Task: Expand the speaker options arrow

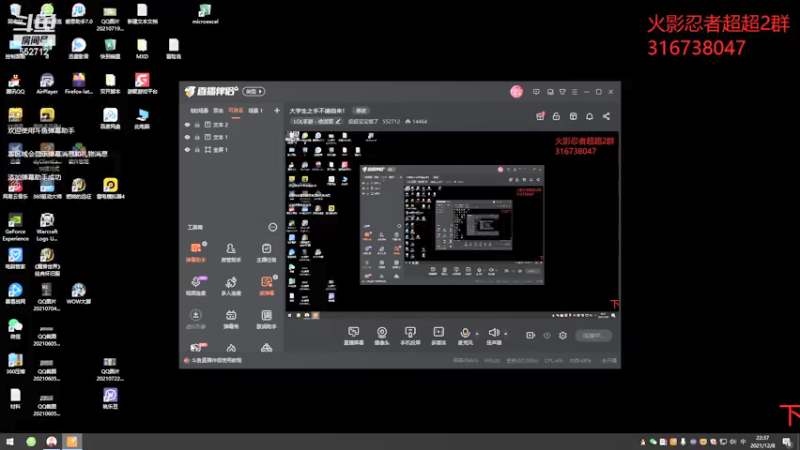Action: click(x=506, y=334)
